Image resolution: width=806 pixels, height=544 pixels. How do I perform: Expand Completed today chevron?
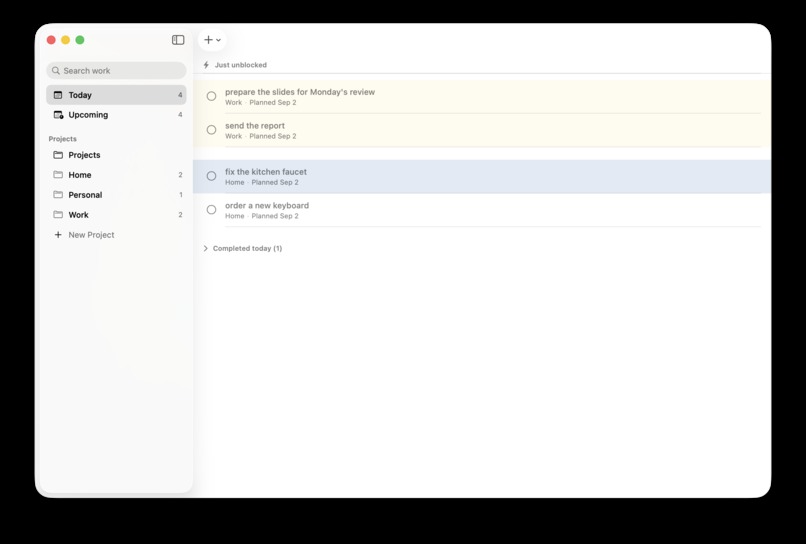[x=206, y=248]
